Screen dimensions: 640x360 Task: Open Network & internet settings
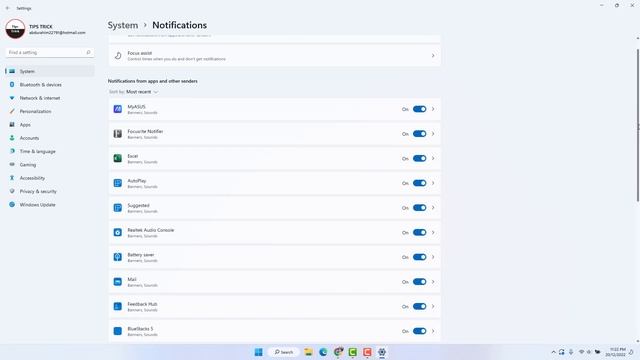click(x=50, y=98)
